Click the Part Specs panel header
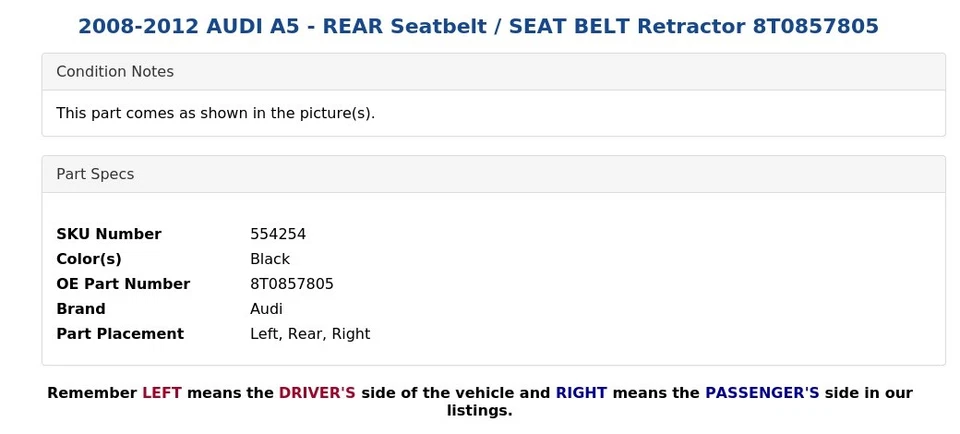This screenshot has height=434, width=960. click(95, 174)
